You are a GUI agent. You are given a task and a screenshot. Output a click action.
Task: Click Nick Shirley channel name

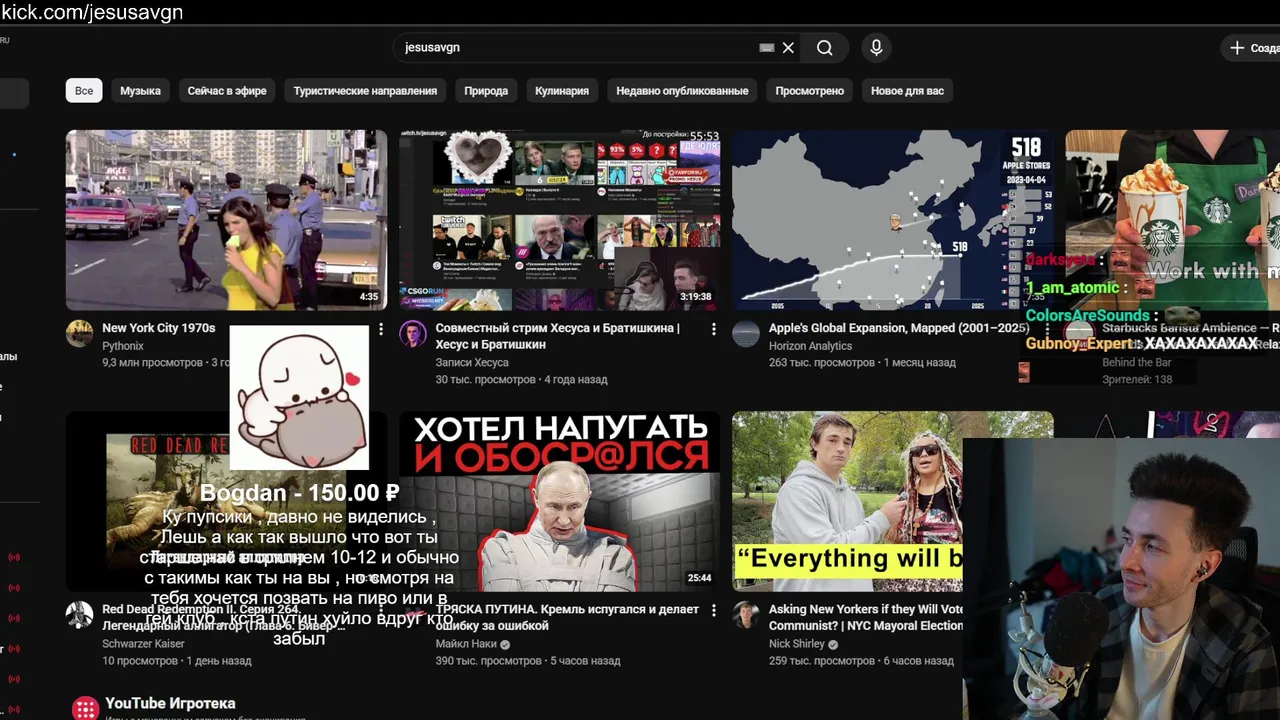pyautogui.click(x=796, y=644)
